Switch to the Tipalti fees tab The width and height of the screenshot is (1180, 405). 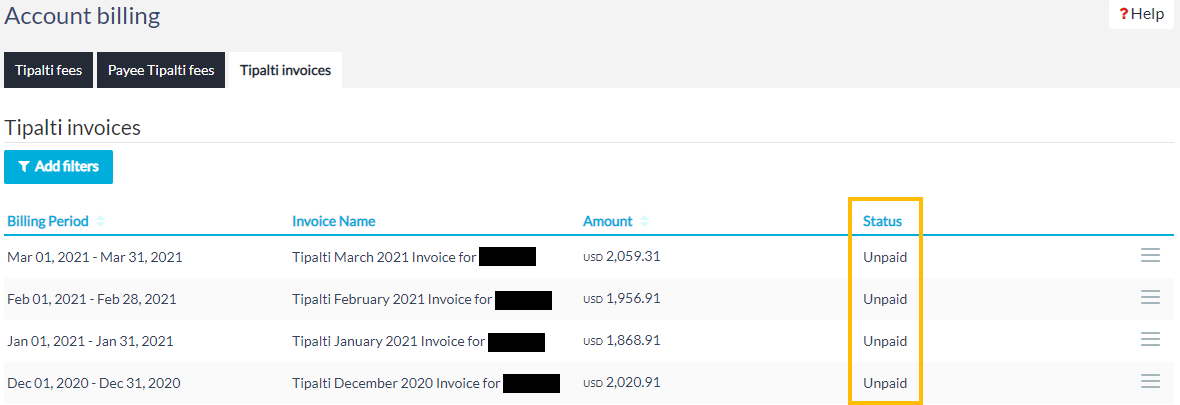click(48, 70)
